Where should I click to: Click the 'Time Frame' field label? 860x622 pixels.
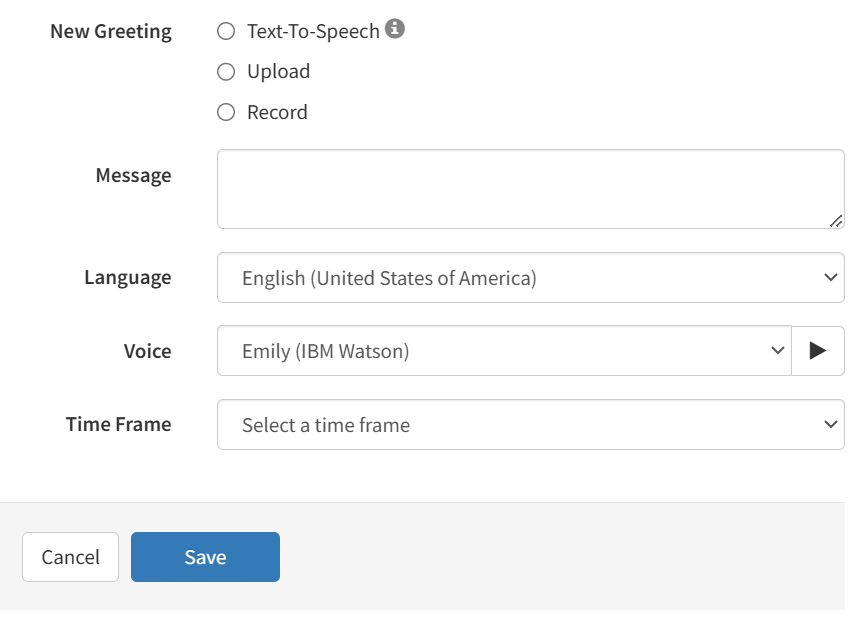(x=118, y=424)
